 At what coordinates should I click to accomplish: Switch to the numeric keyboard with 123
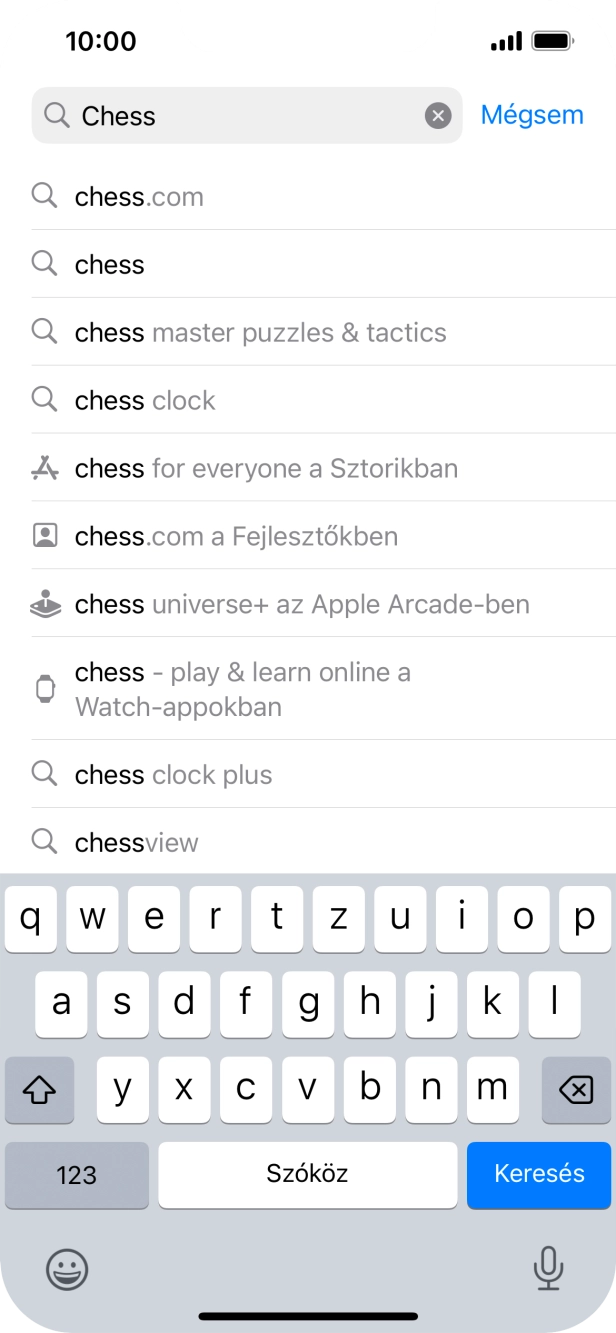[76, 1175]
